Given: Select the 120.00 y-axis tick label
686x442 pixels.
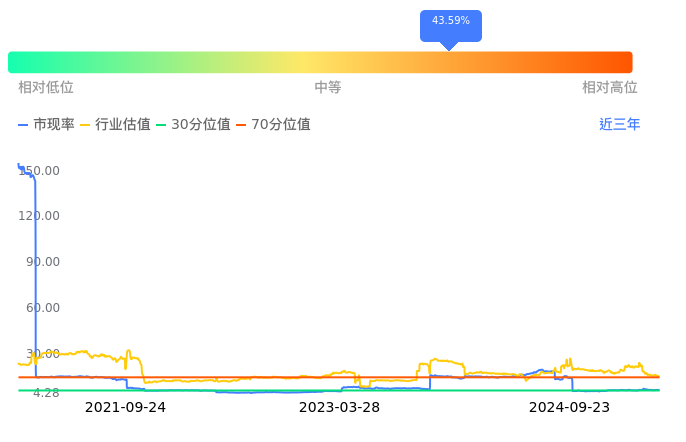Looking at the screenshot, I should 40,216.
